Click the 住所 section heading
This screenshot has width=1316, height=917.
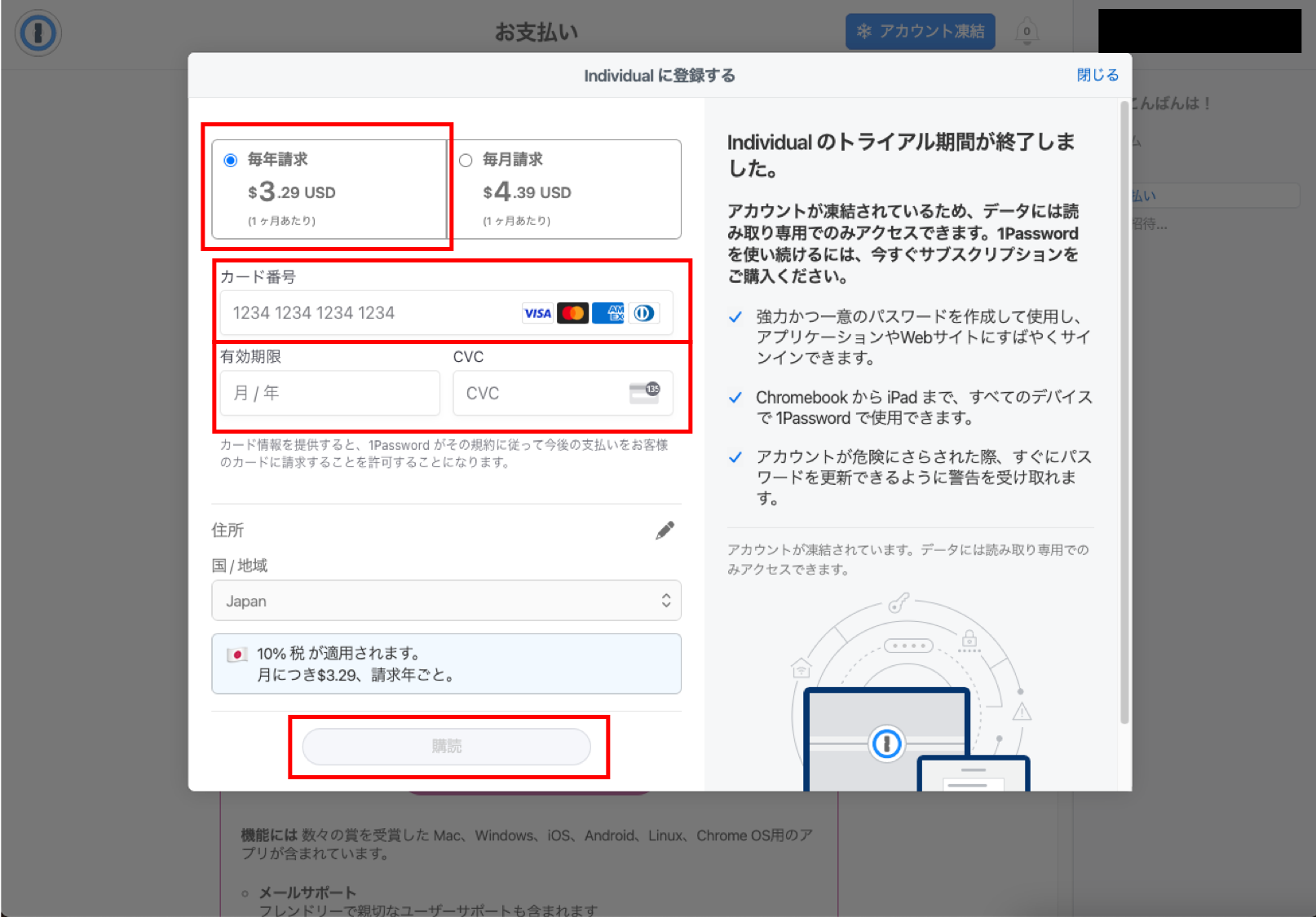227,531
